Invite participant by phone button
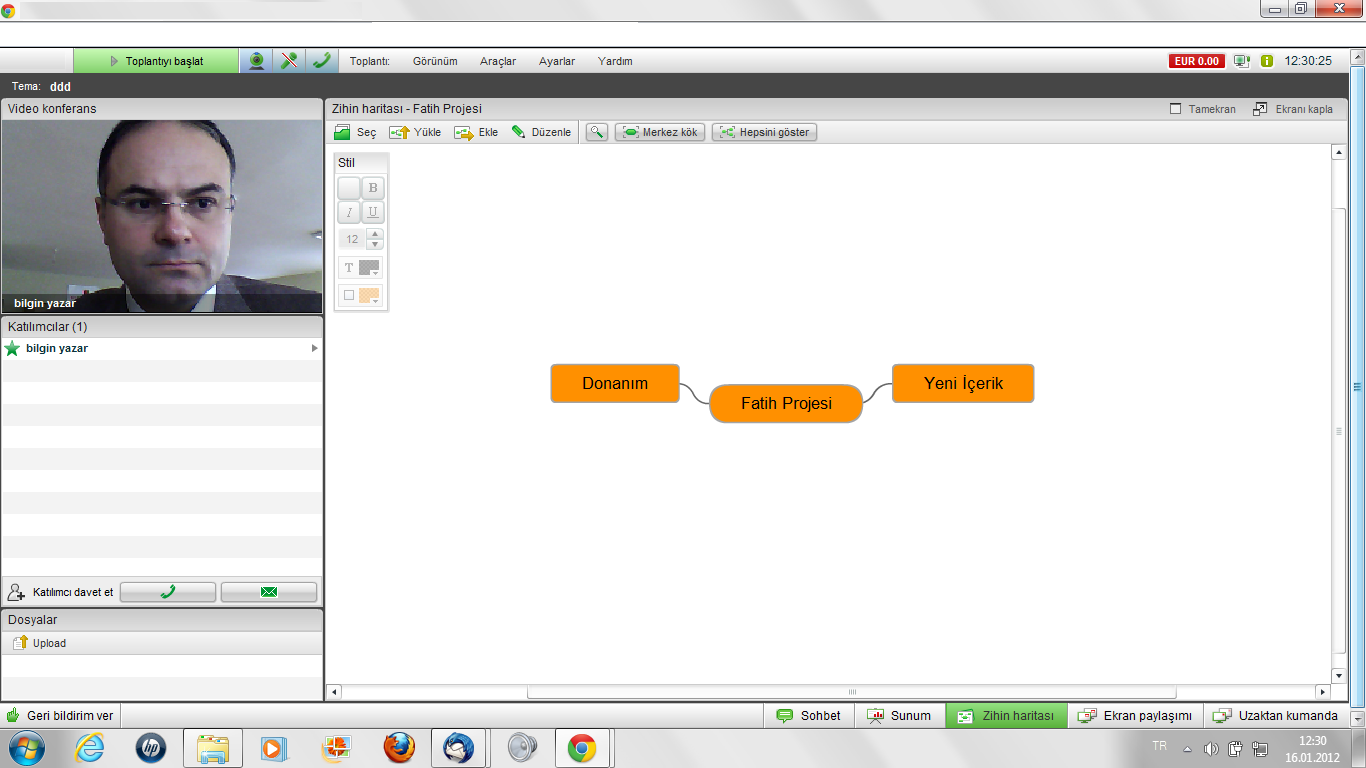Viewport: 1366px width, 768px height. tap(168, 592)
